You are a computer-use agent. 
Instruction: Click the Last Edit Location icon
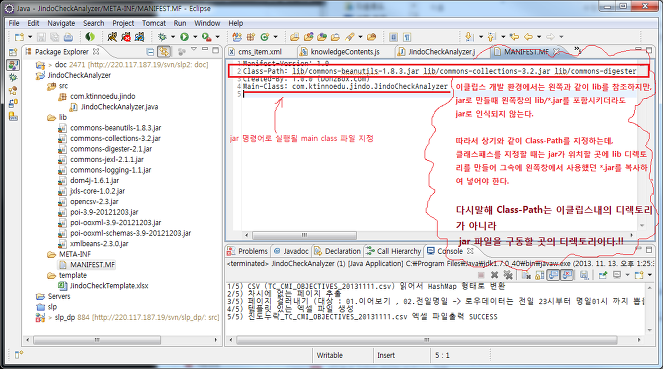[x=514, y=37]
